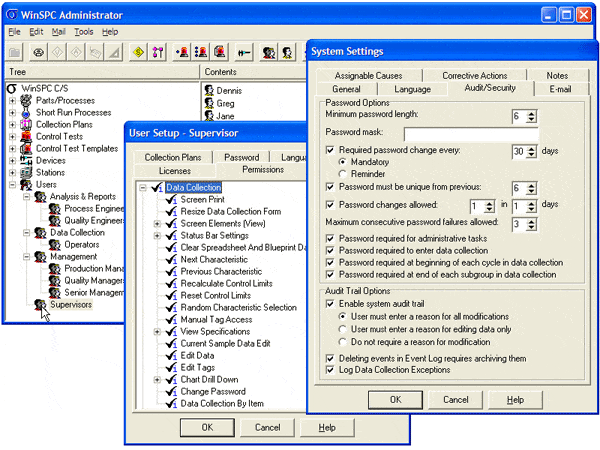Click the Screen Print permission checkmark icon
This screenshot has height=450, width=600.
pos(171,200)
